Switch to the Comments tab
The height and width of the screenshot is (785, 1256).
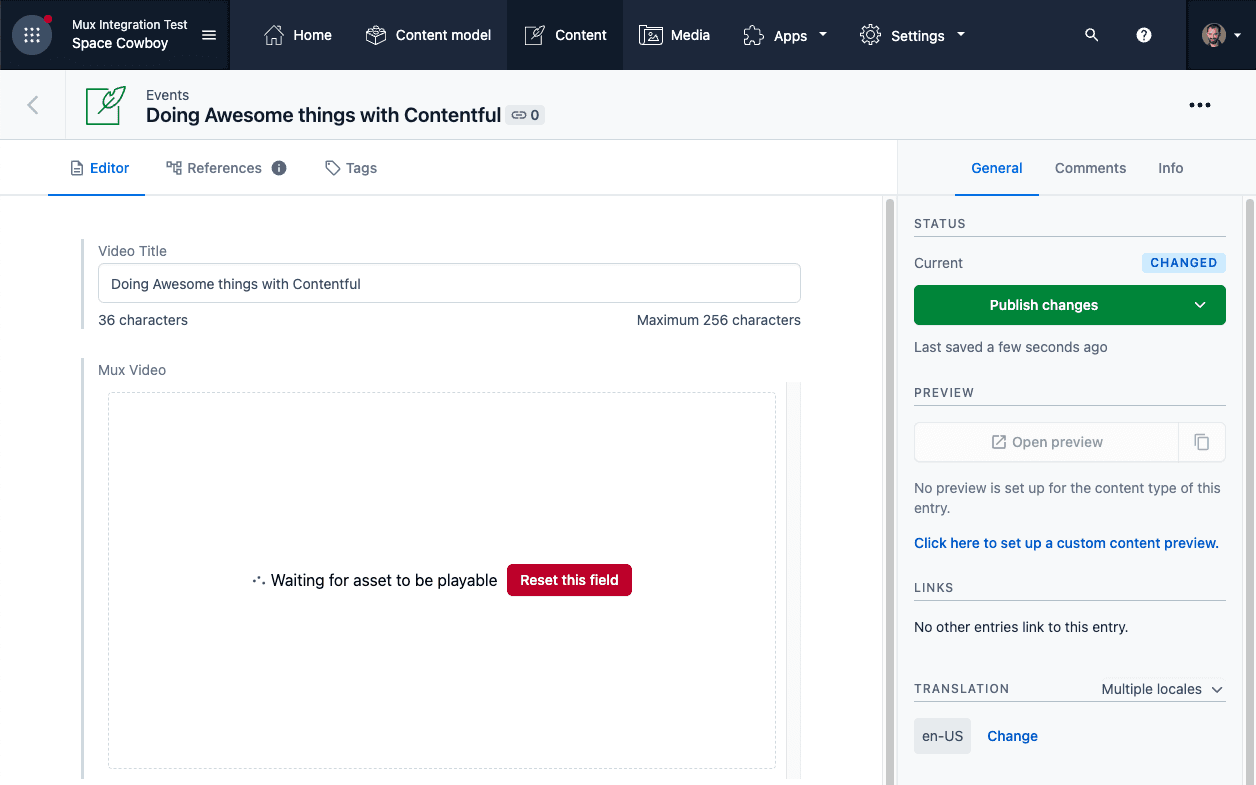[1090, 168]
